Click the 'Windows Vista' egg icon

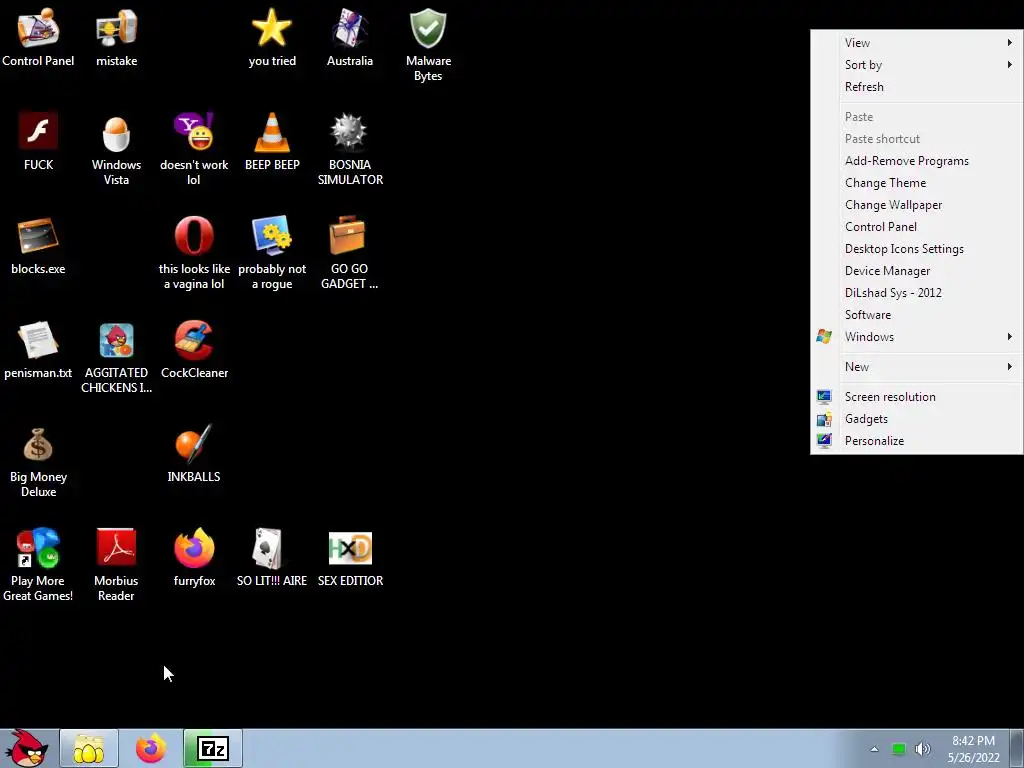tap(116, 149)
